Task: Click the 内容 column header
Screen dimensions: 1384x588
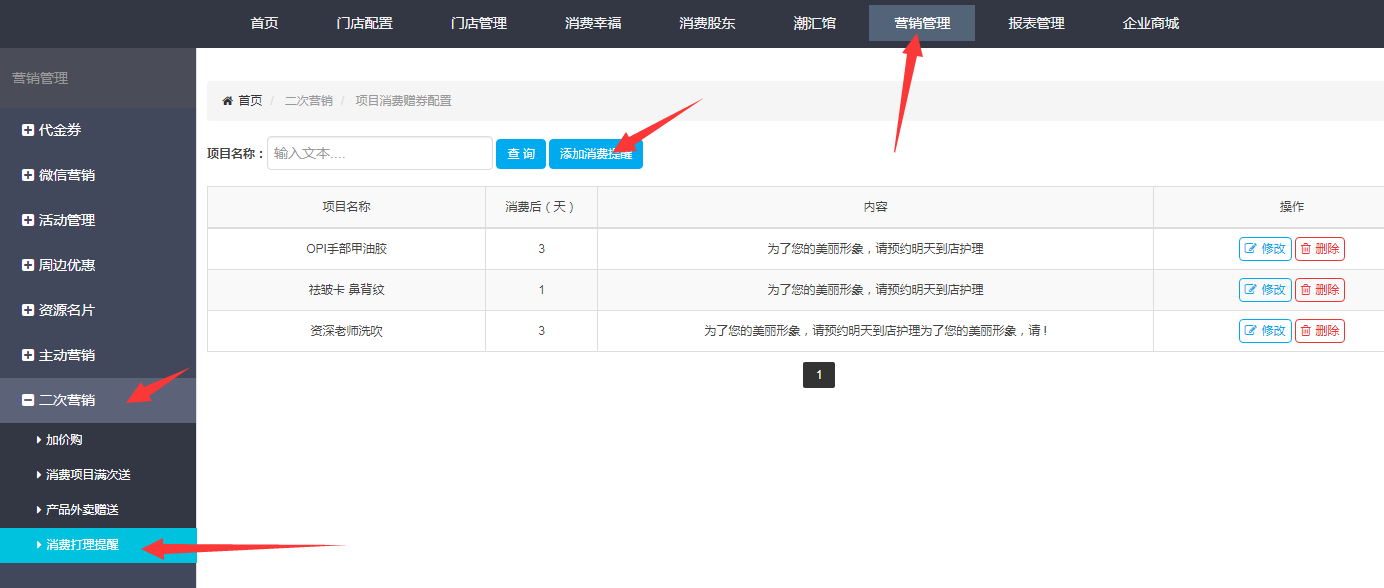Action: (875, 207)
